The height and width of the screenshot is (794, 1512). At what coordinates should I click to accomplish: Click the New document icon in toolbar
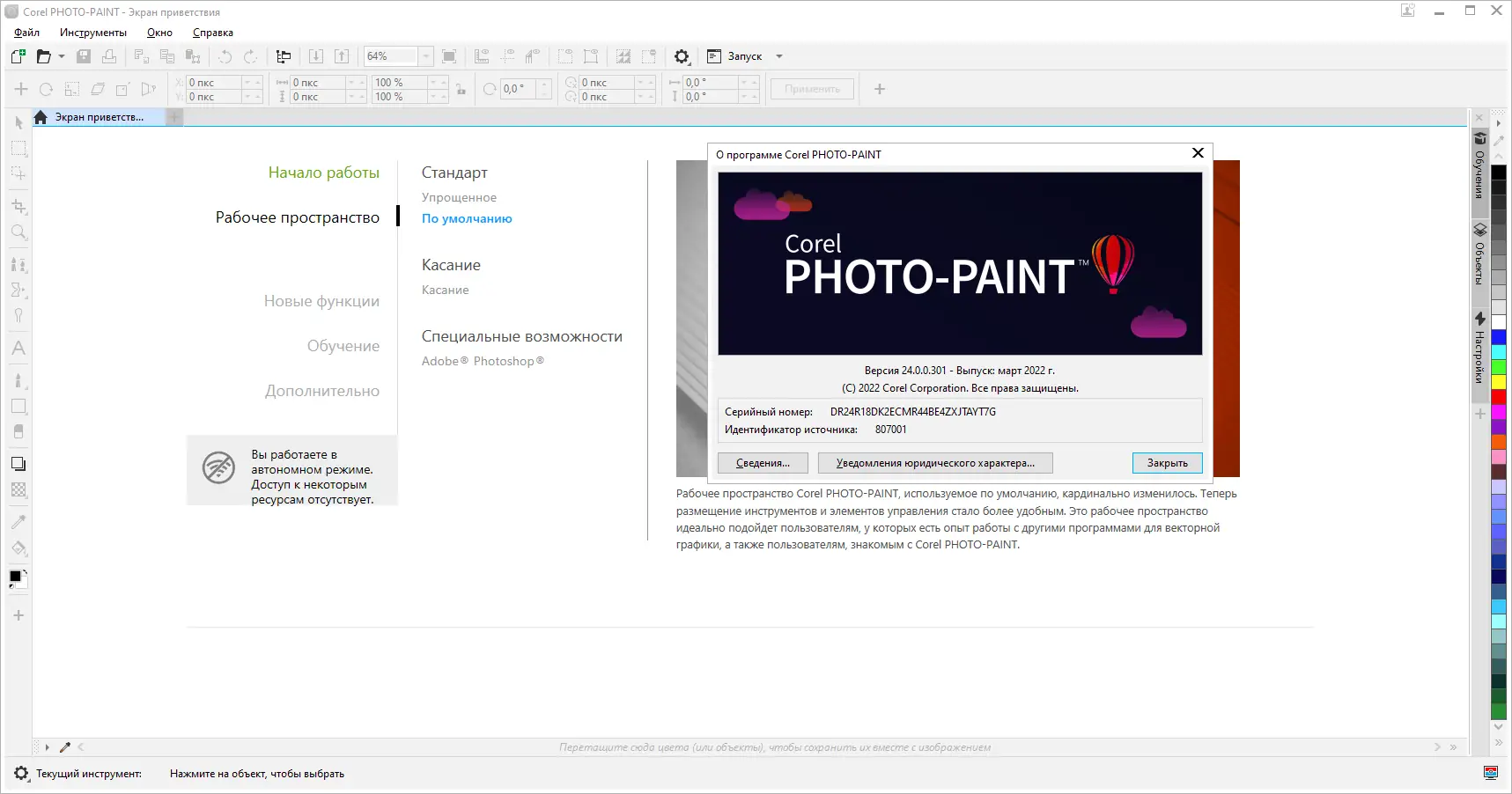(18, 56)
